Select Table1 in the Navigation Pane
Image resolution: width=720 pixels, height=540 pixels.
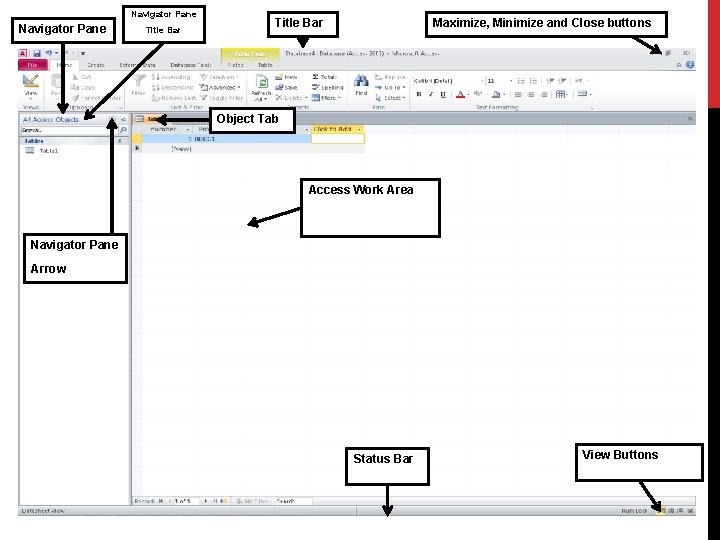[42, 151]
